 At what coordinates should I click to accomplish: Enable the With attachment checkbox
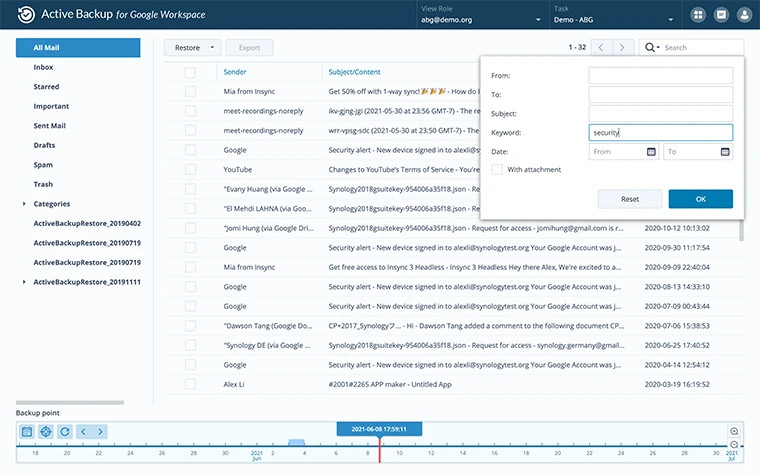pyautogui.click(x=497, y=170)
